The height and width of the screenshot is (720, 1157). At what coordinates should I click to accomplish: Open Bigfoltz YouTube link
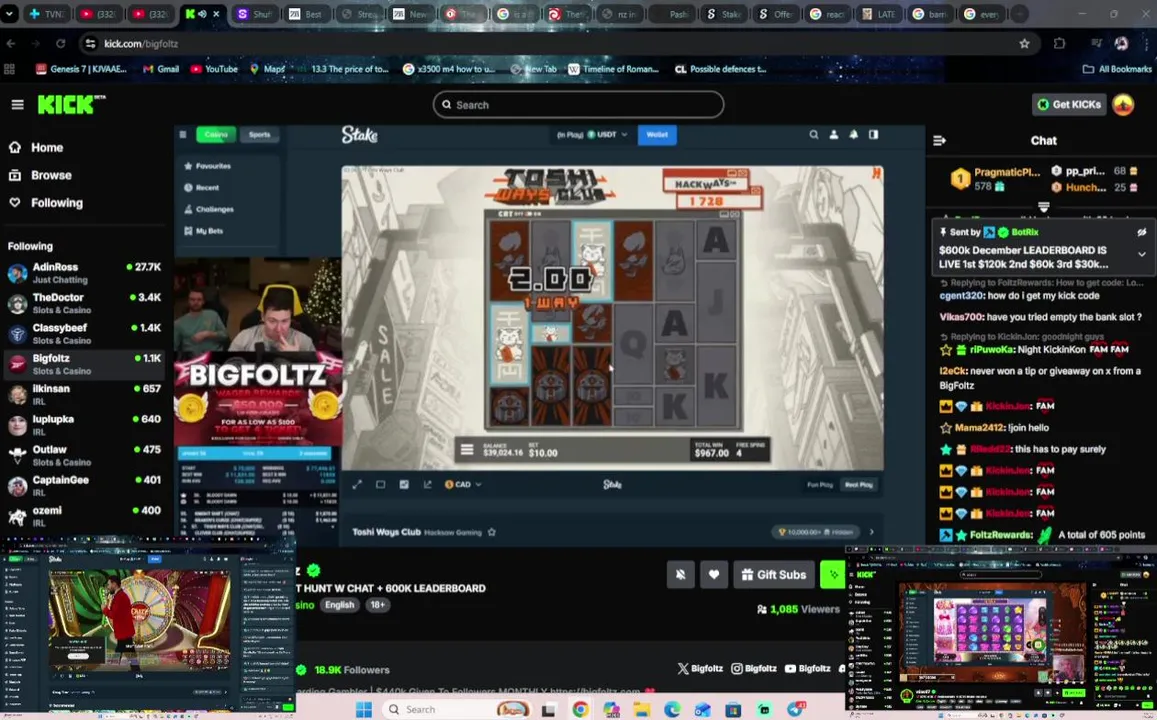click(807, 668)
